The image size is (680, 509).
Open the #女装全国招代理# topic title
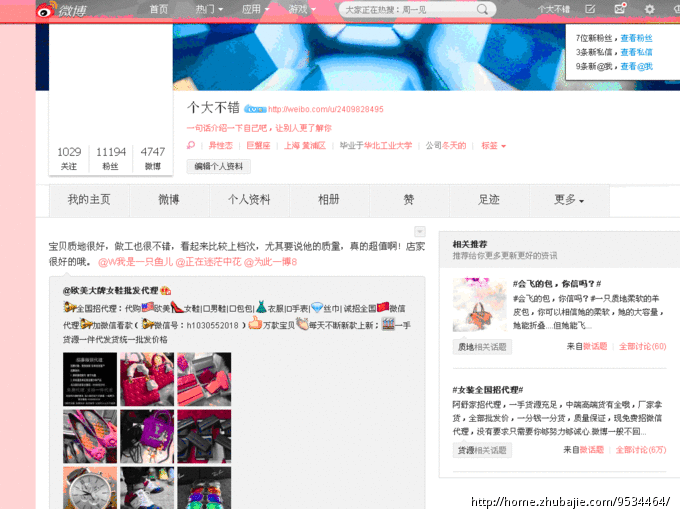[488, 390]
